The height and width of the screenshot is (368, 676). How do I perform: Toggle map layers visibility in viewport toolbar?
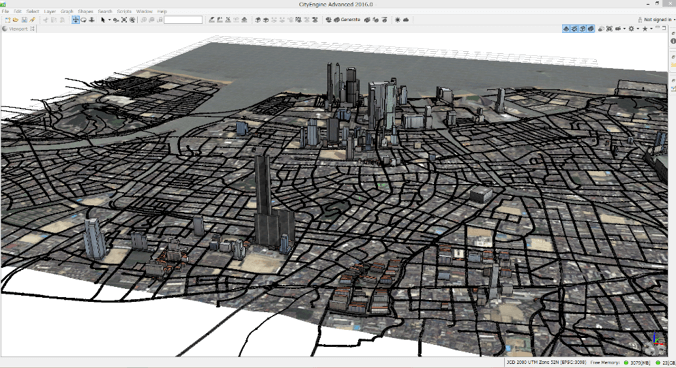click(566, 28)
